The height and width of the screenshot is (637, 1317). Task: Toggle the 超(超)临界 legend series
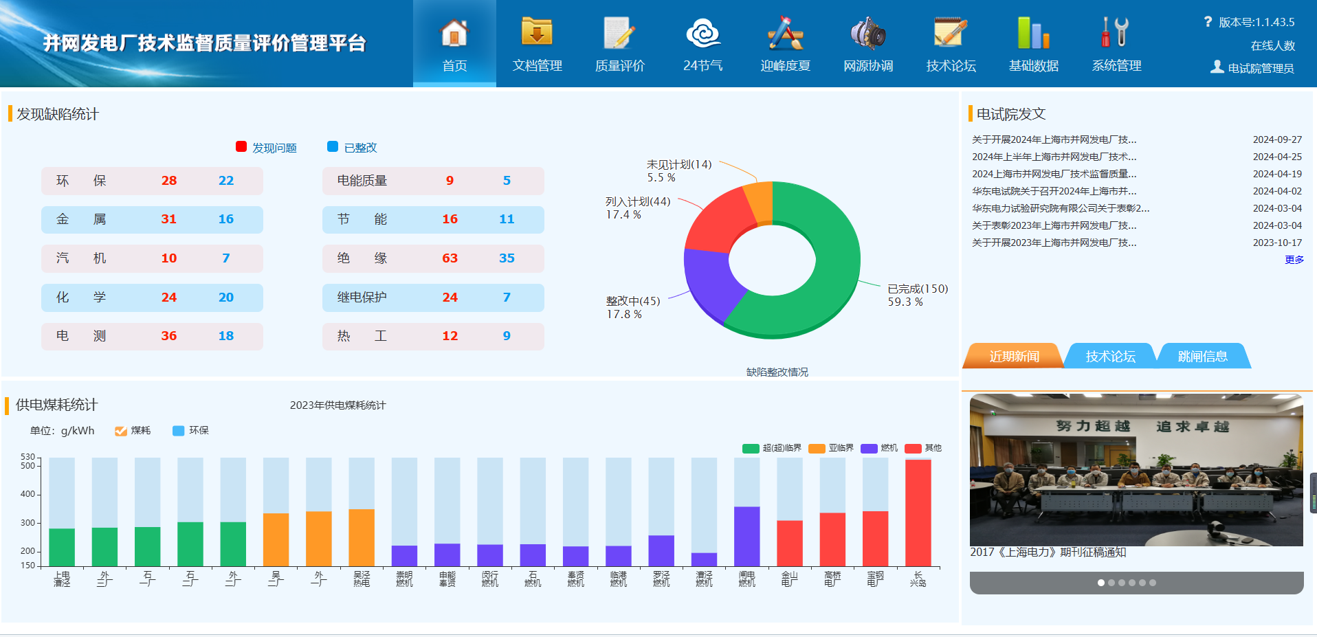point(750,448)
